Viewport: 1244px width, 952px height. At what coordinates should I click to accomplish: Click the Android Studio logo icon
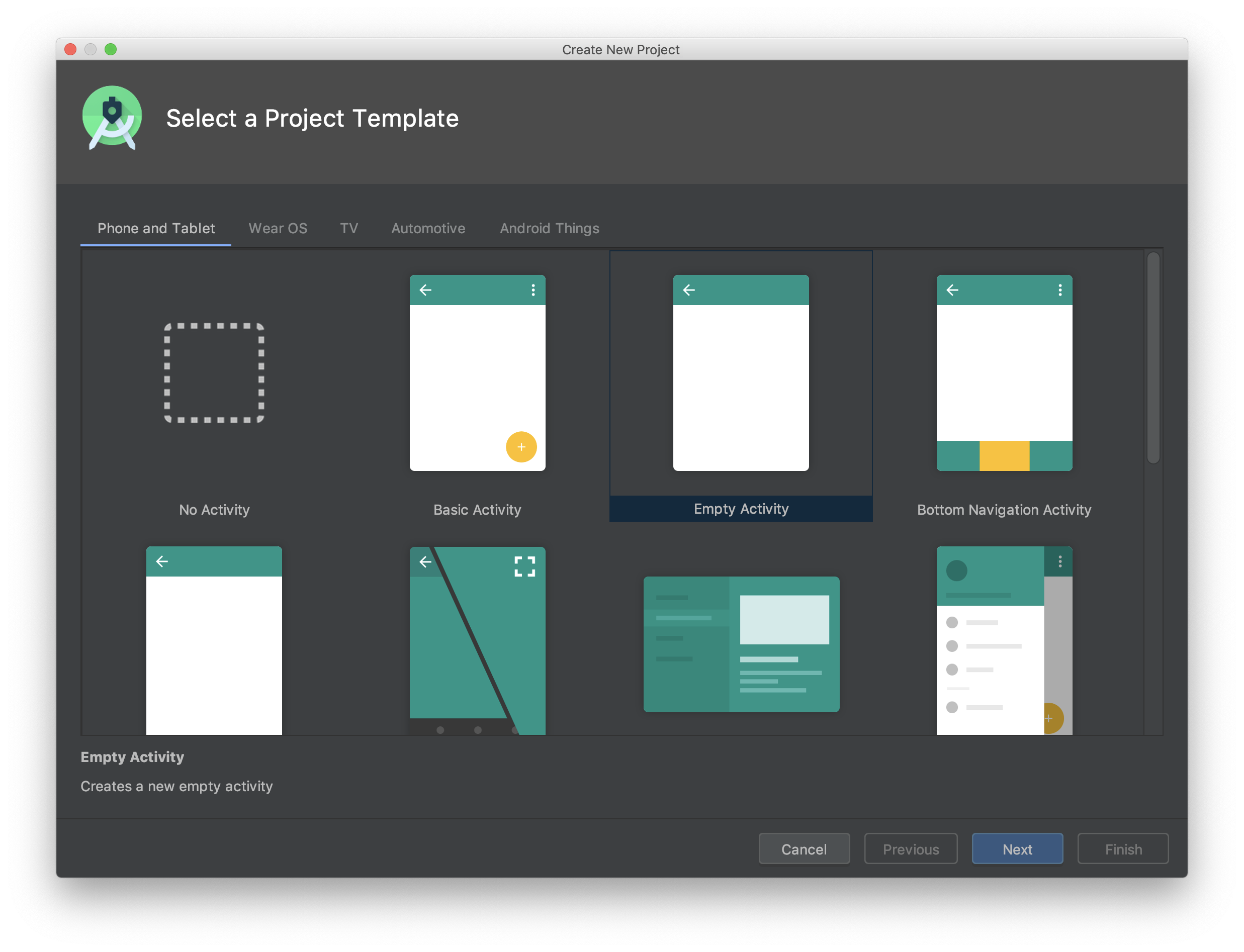112,118
